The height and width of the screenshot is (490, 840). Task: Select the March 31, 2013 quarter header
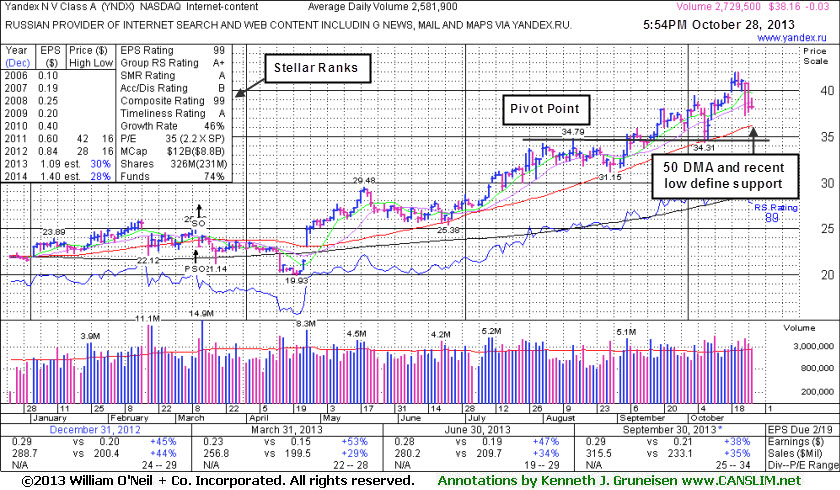(x=287, y=429)
